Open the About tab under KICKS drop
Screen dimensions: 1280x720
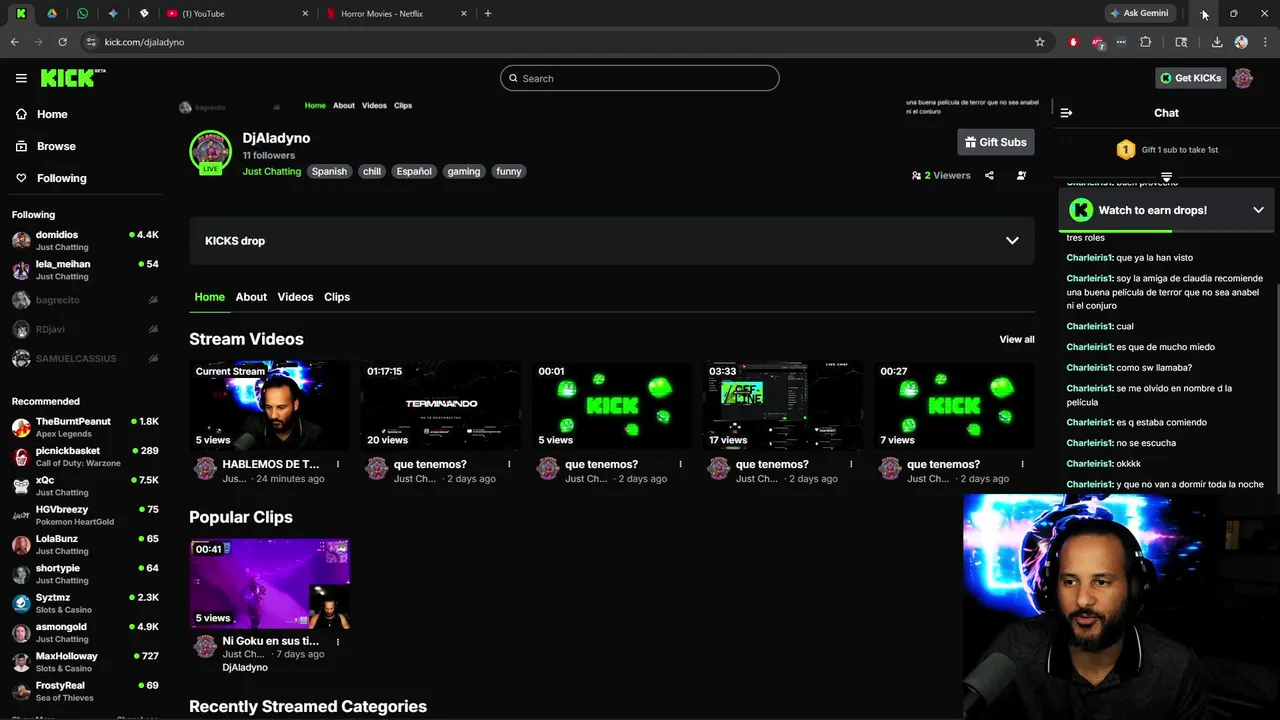pos(251,297)
